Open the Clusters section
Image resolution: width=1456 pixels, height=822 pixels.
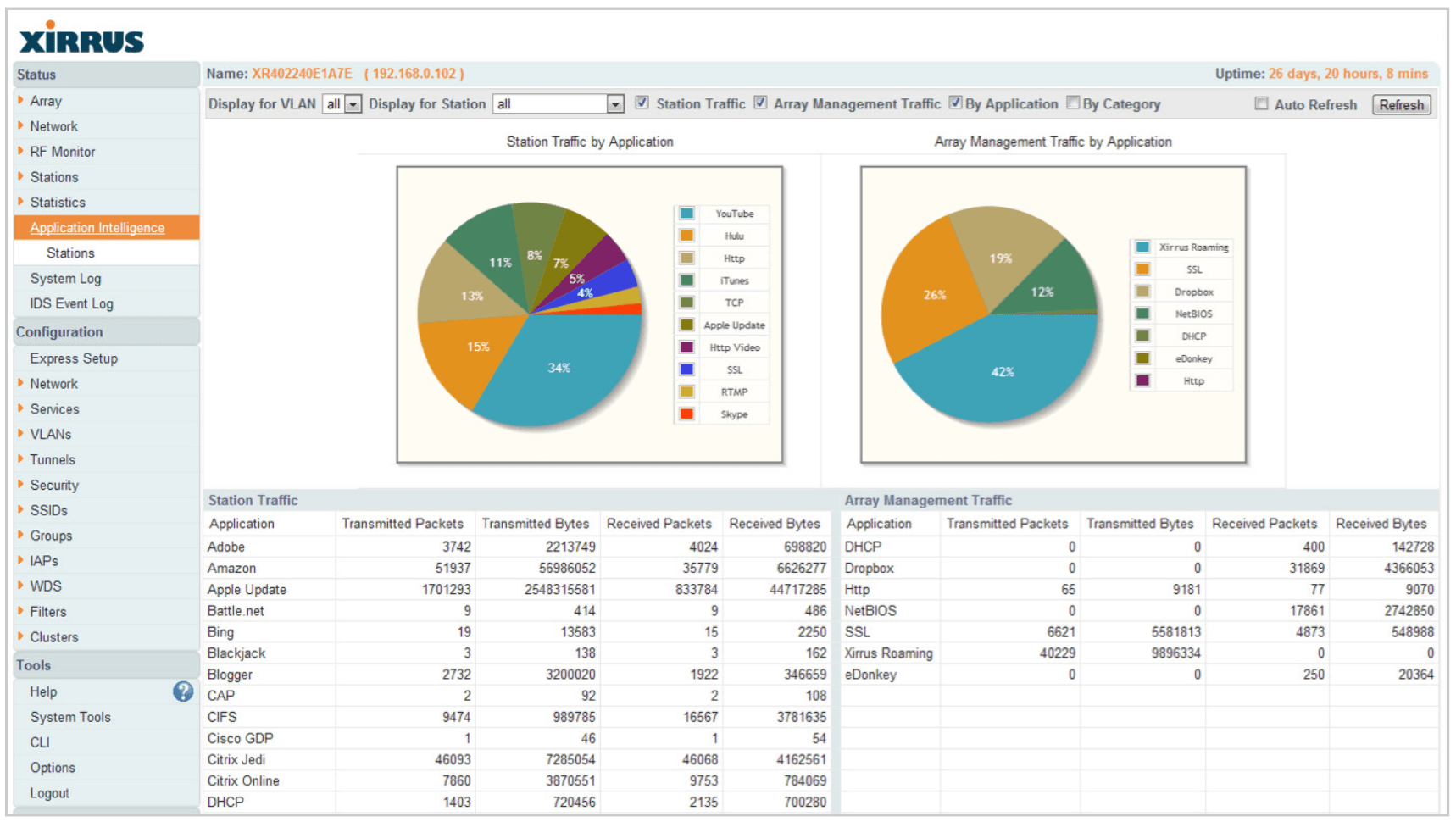(x=53, y=637)
